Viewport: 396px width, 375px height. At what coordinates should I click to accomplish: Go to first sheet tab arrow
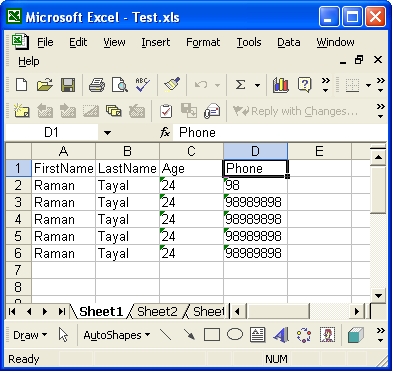click(x=12, y=312)
